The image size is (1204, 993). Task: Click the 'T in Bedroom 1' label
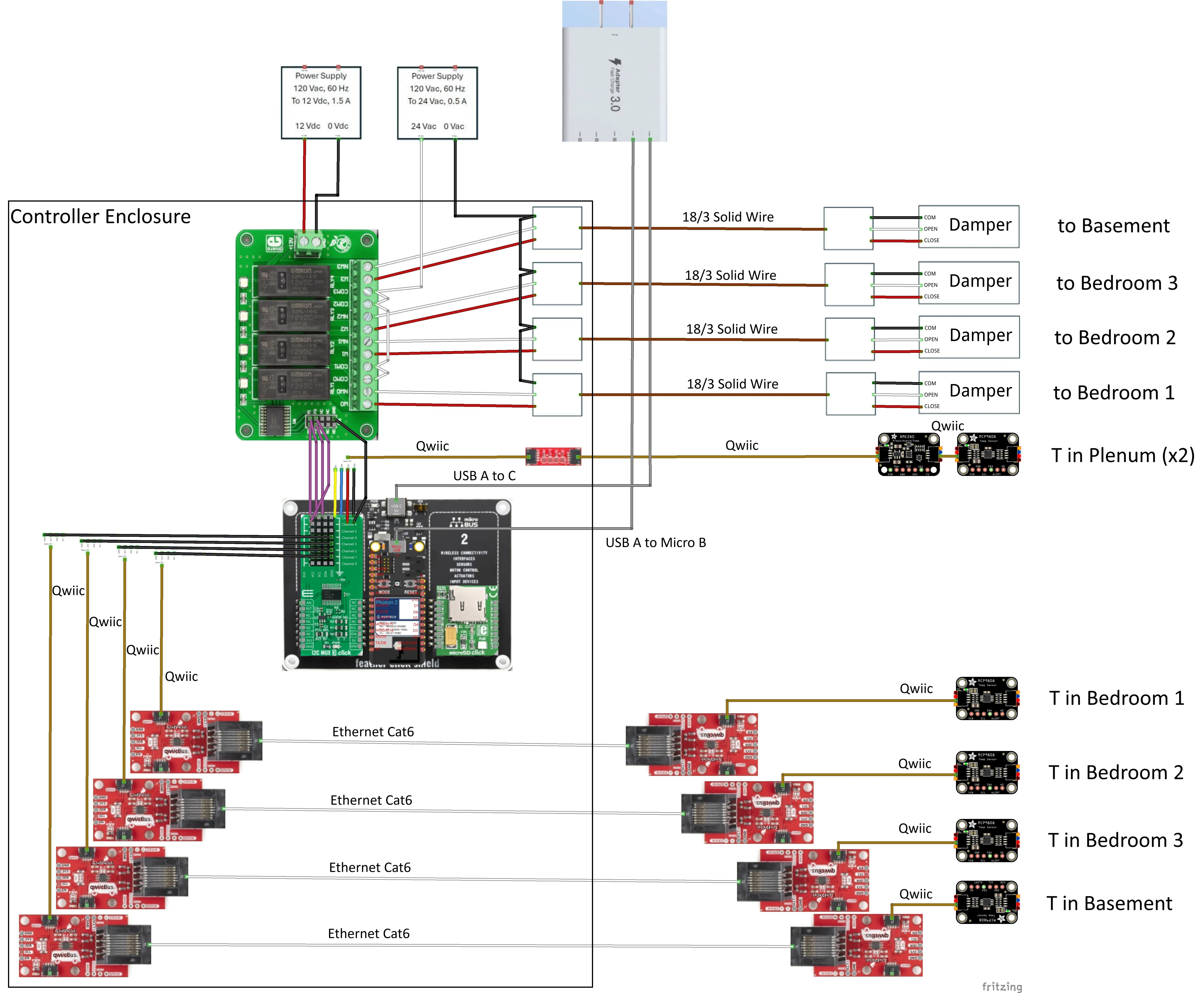coord(1117,698)
